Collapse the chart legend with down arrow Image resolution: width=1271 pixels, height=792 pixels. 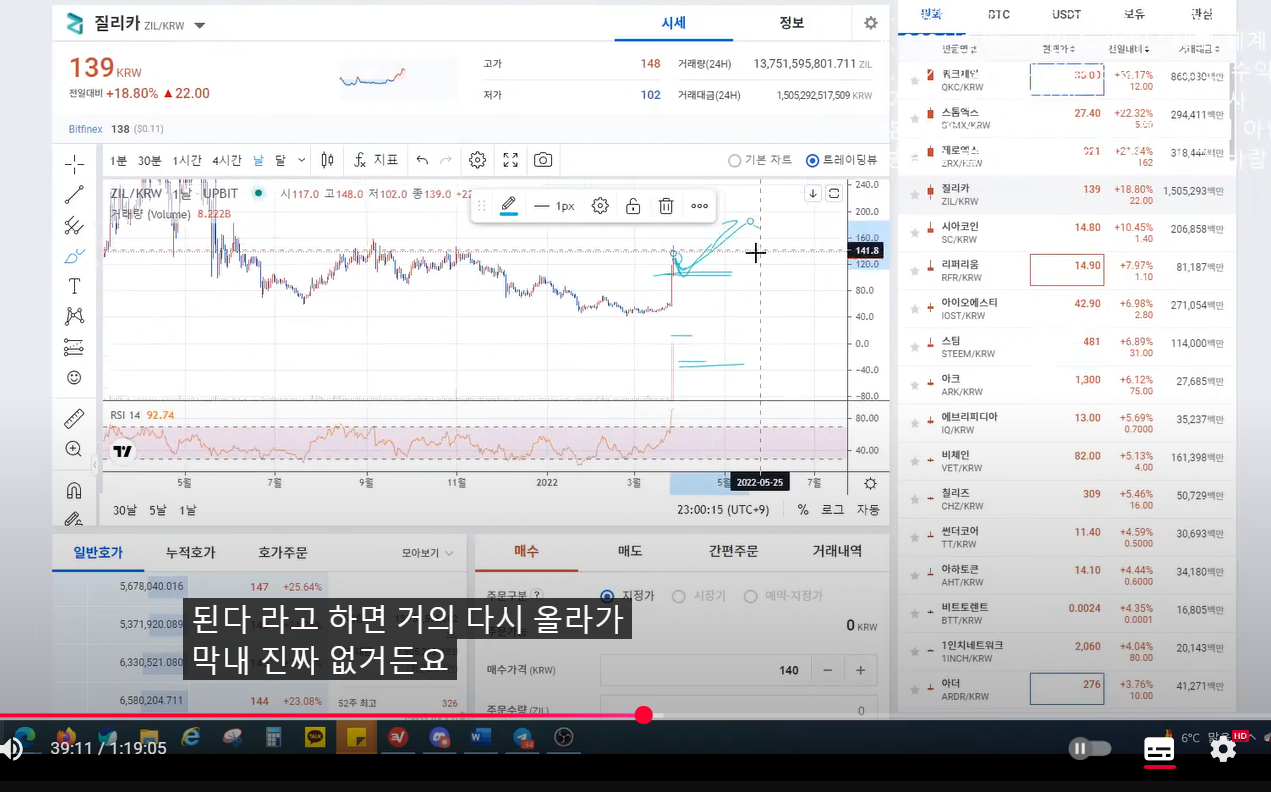[813, 194]
